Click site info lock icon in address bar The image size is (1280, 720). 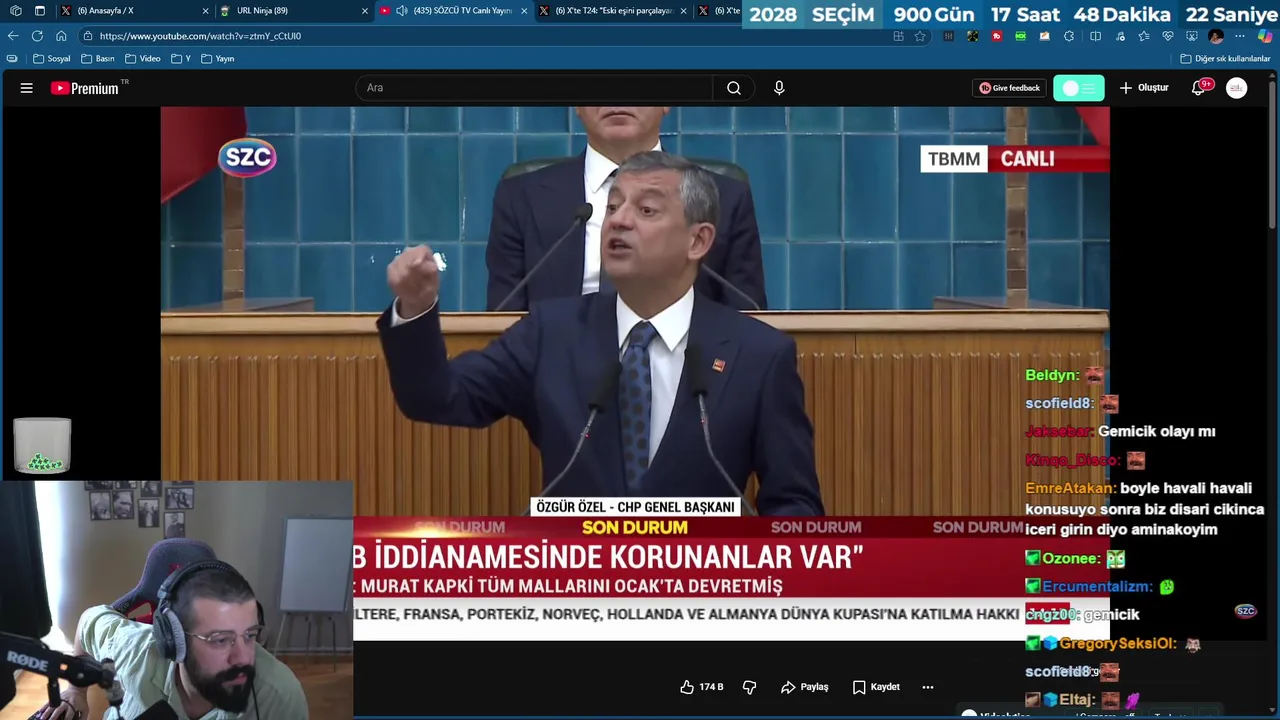tap(88, 36)
